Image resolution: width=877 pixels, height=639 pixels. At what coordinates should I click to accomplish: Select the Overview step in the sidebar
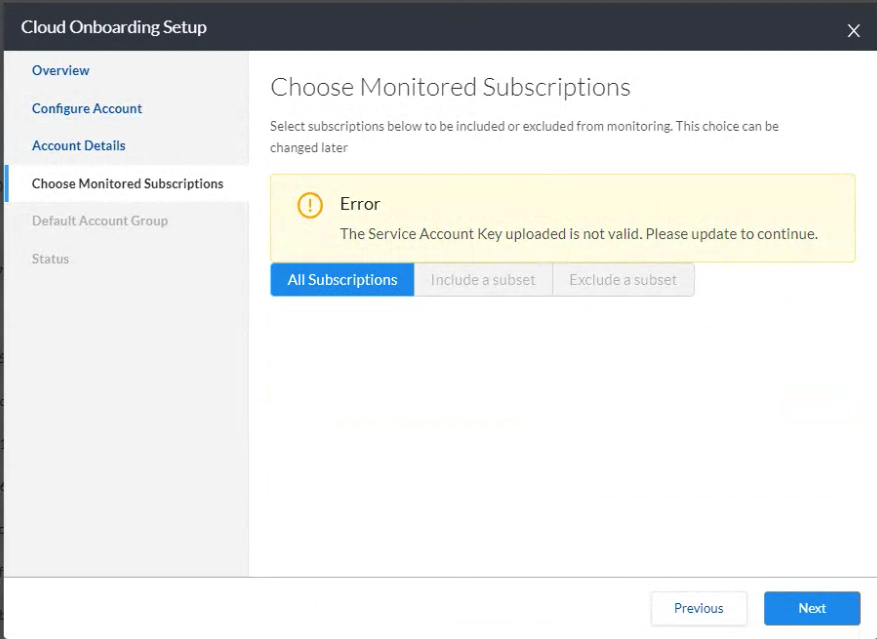tap(60, 70)
